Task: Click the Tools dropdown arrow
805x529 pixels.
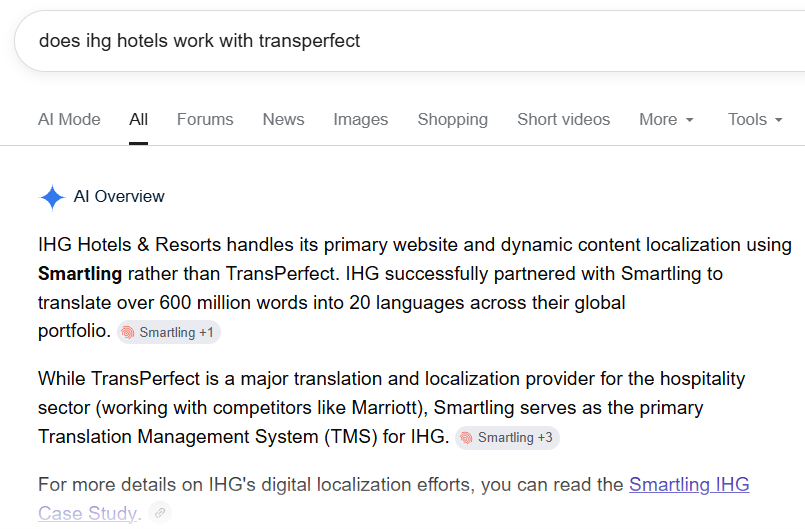Action: pos(778,120)
